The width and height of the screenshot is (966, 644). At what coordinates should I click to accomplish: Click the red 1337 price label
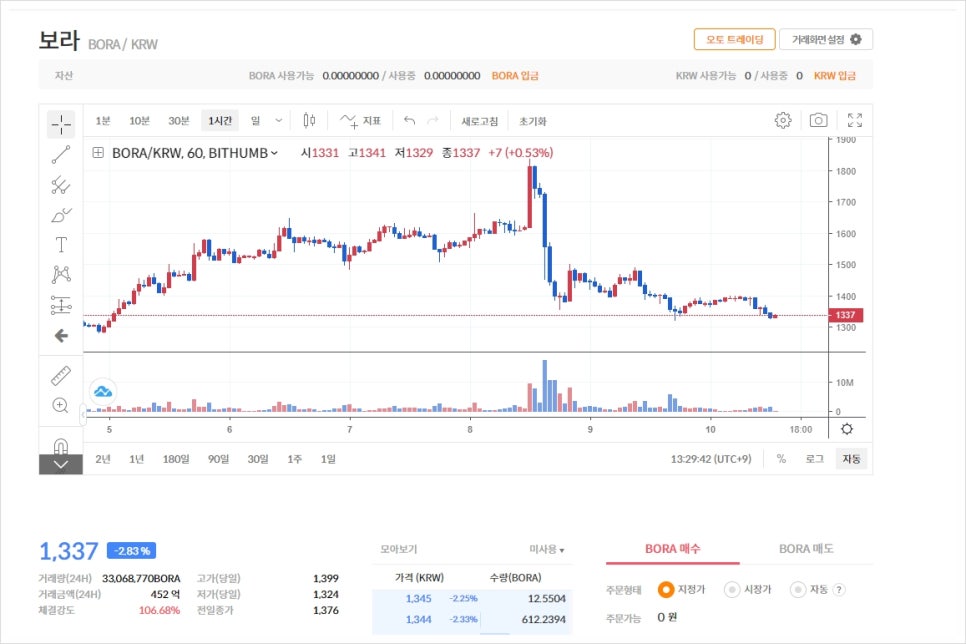(846, 315)
